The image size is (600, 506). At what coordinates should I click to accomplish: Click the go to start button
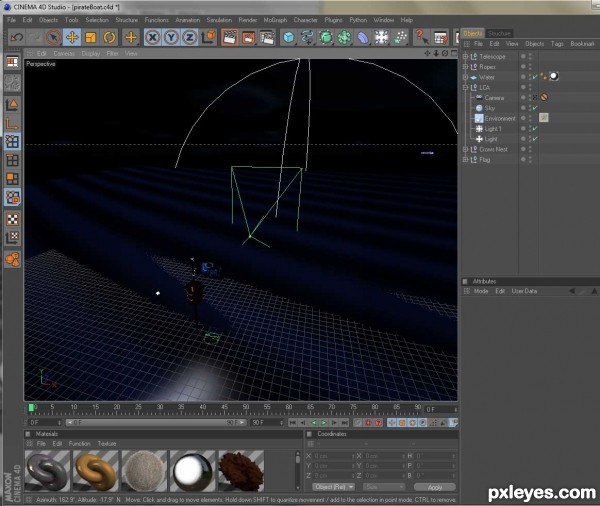(x=293, y=423)
